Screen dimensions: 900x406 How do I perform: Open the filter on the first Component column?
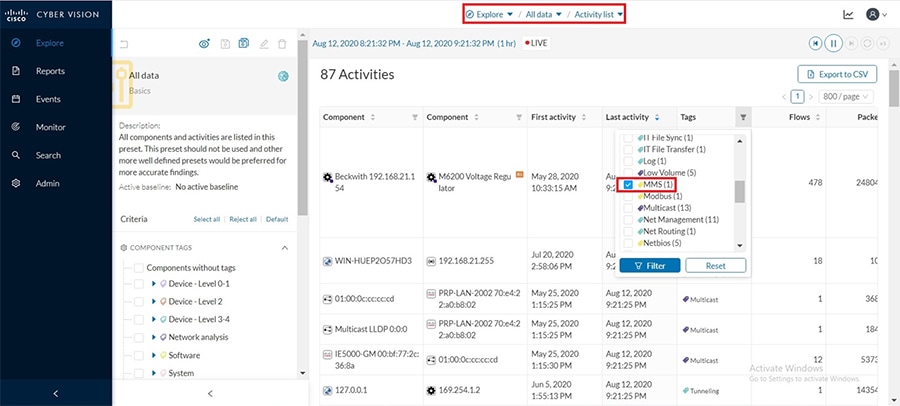click(415, 117)
